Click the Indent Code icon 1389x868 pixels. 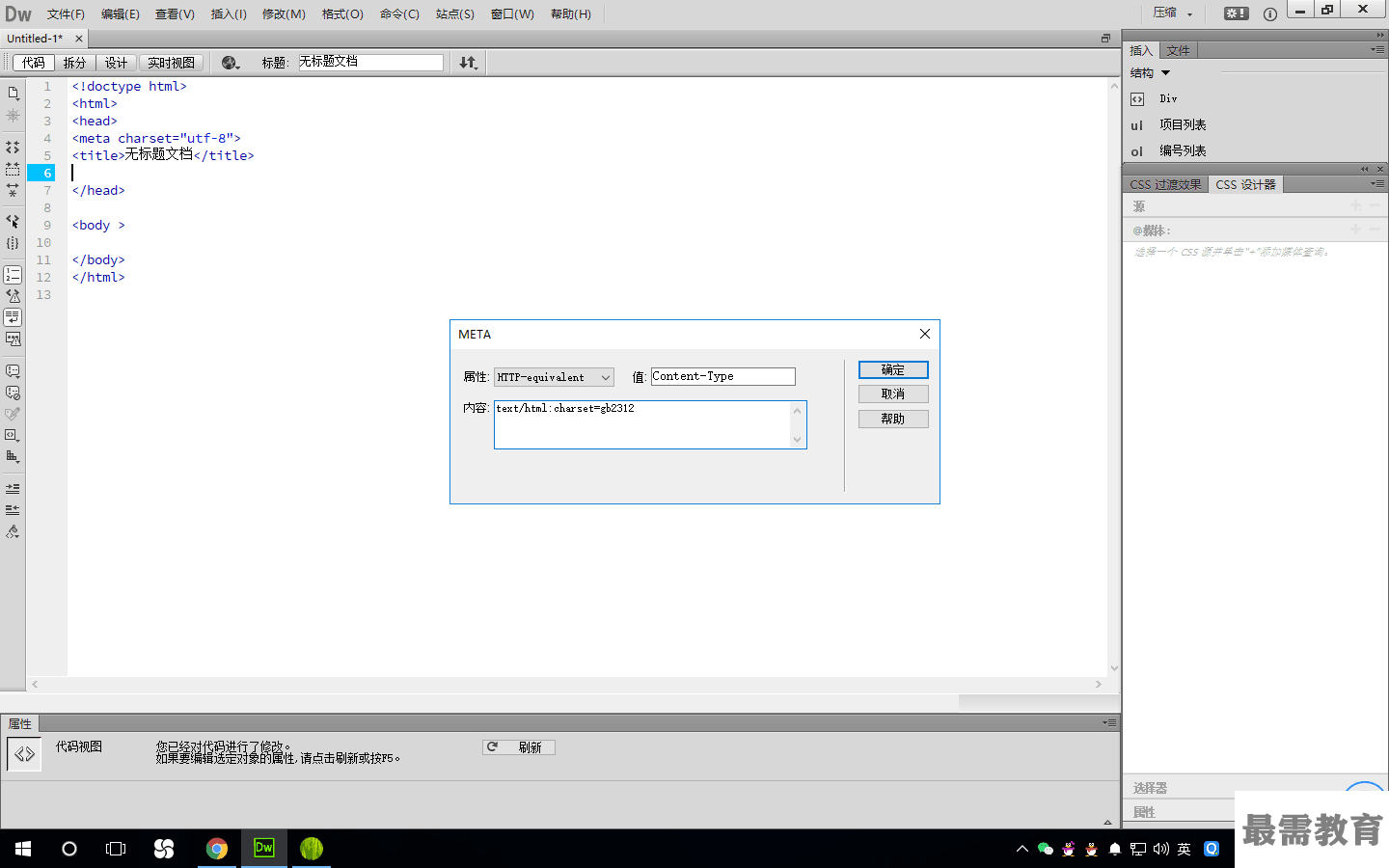tap(13, 488)
